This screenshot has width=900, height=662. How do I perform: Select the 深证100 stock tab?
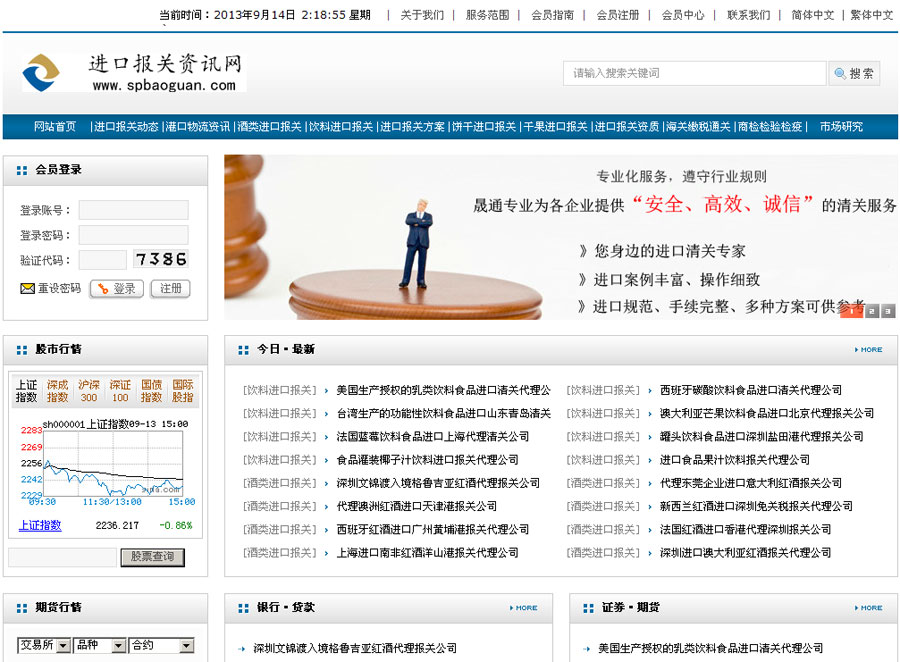click(x=120, y=391)
